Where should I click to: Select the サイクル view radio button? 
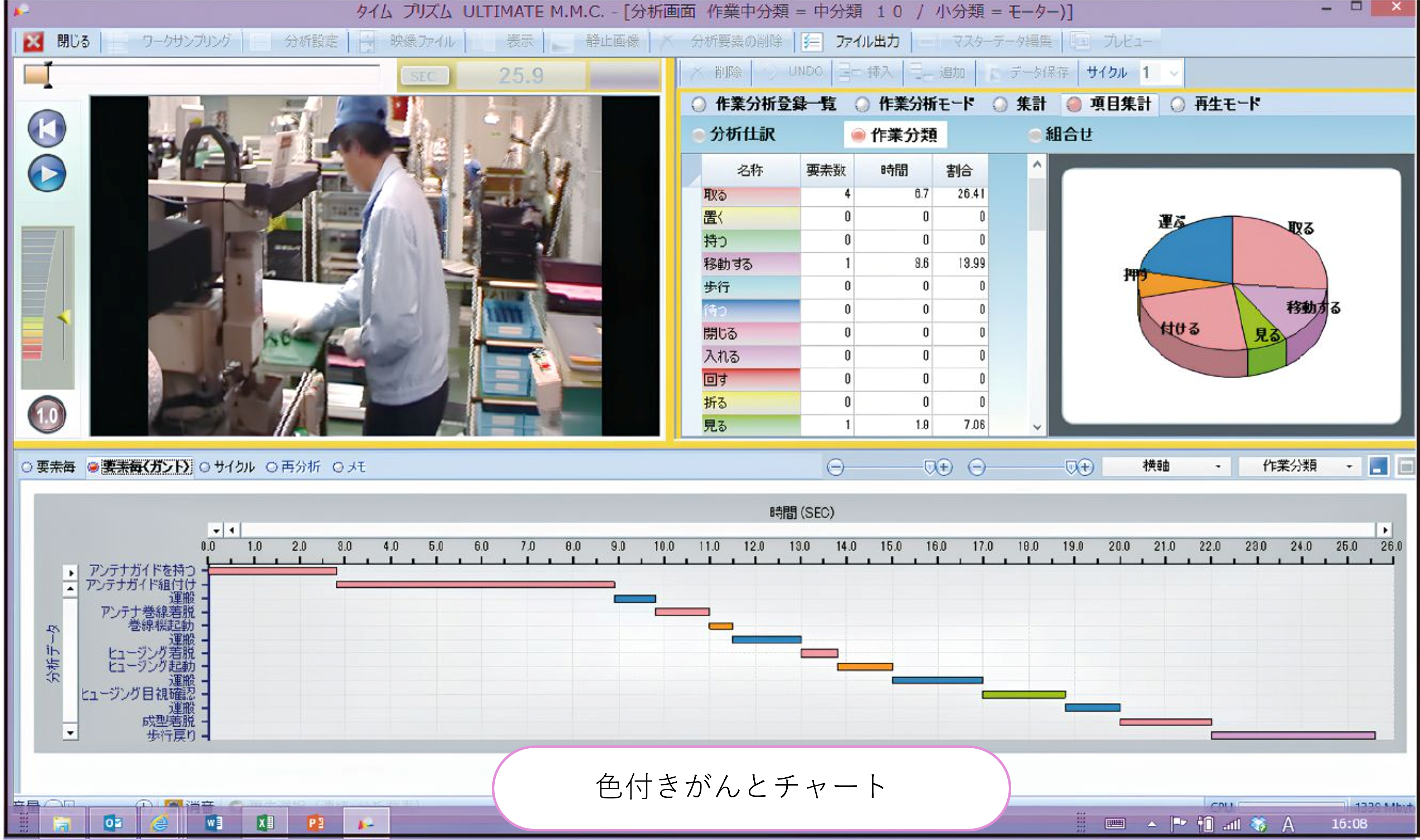point(205,467)
